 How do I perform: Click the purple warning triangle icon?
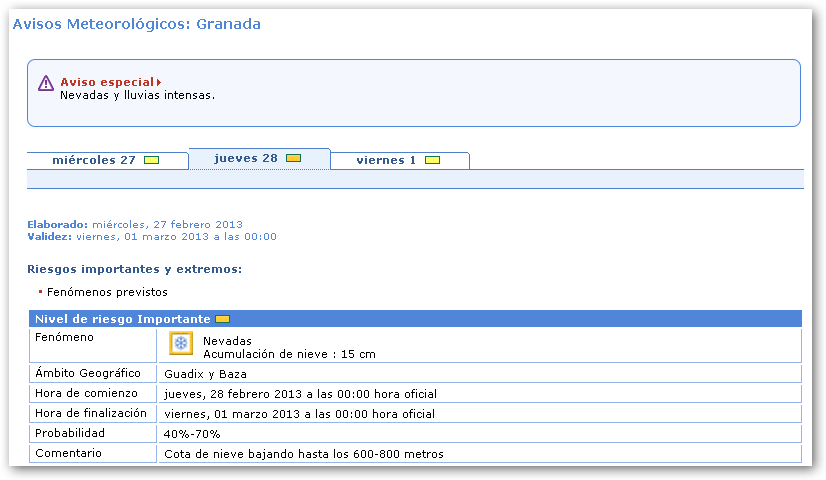click(46, 83)
